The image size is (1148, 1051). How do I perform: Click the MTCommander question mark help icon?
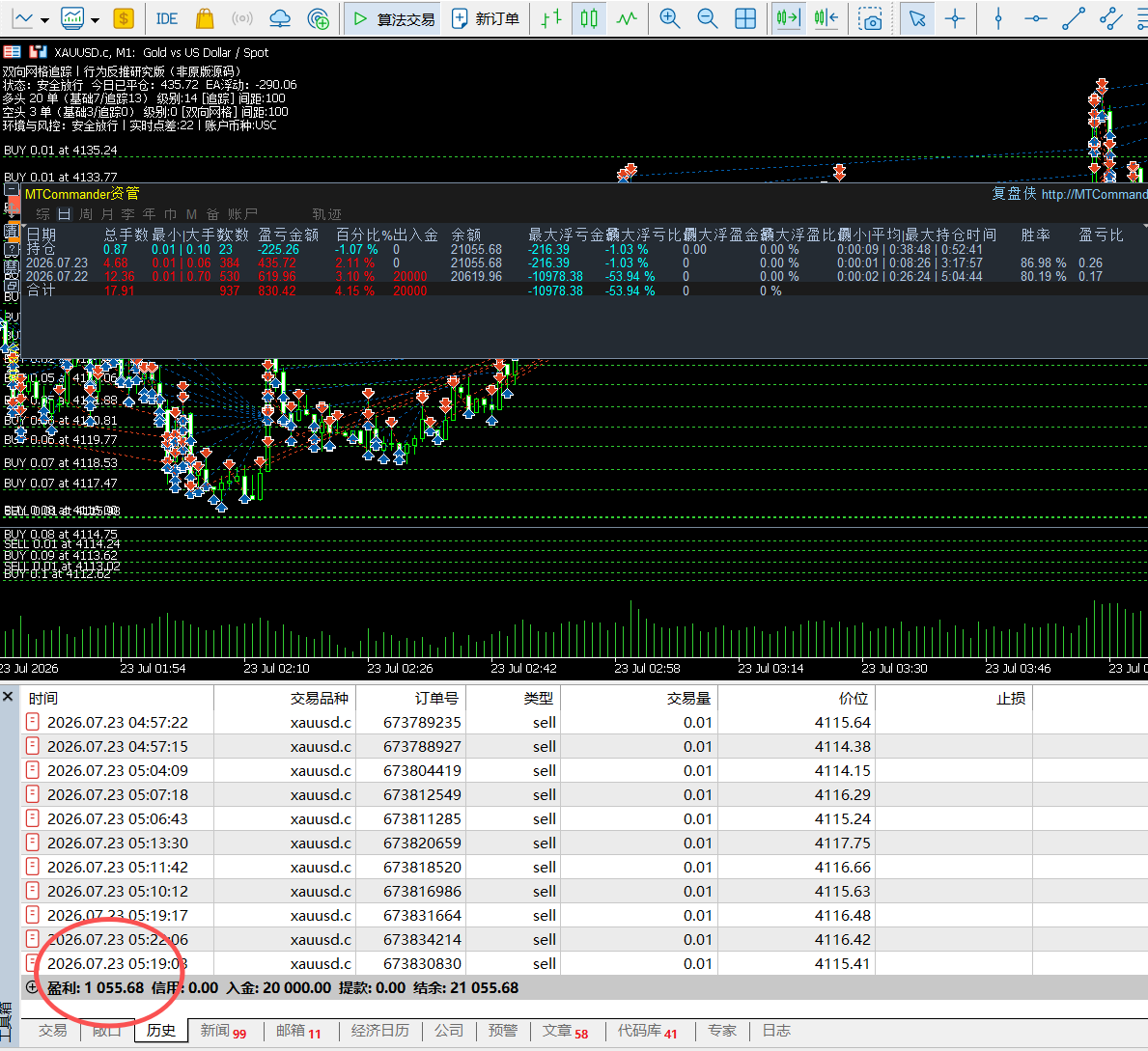(11, 249)
